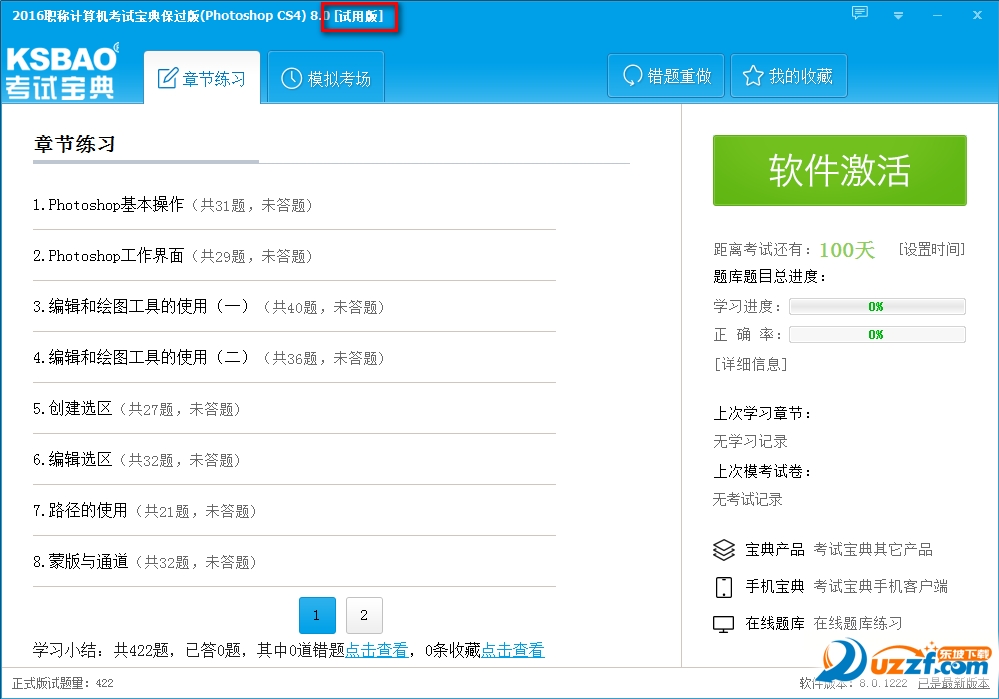Click 无考试记录 text
Image resolution: width=999 pixels, height=699 pixels.
(747, 499)
